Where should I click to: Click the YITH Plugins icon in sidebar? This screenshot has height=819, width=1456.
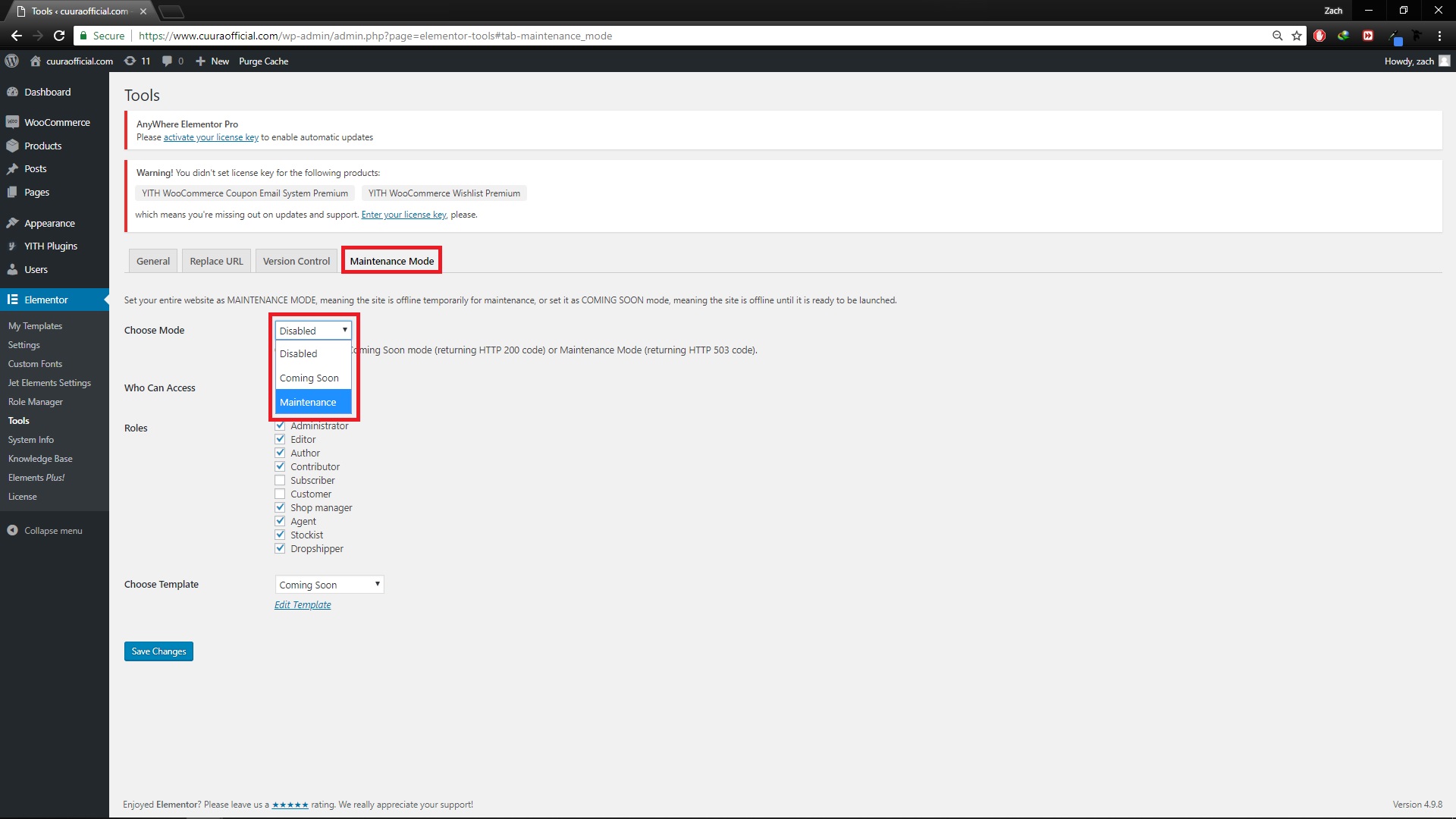[x=12, y=246]
